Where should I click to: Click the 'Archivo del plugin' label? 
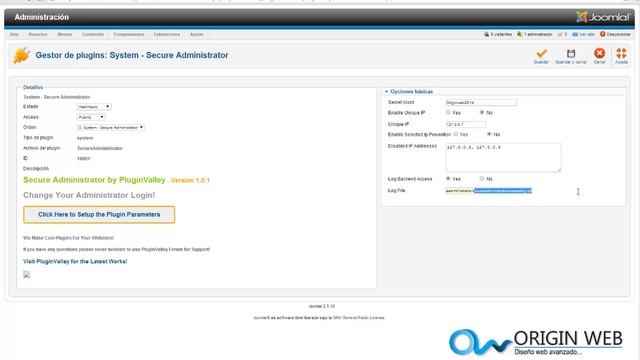pos(42,148)
